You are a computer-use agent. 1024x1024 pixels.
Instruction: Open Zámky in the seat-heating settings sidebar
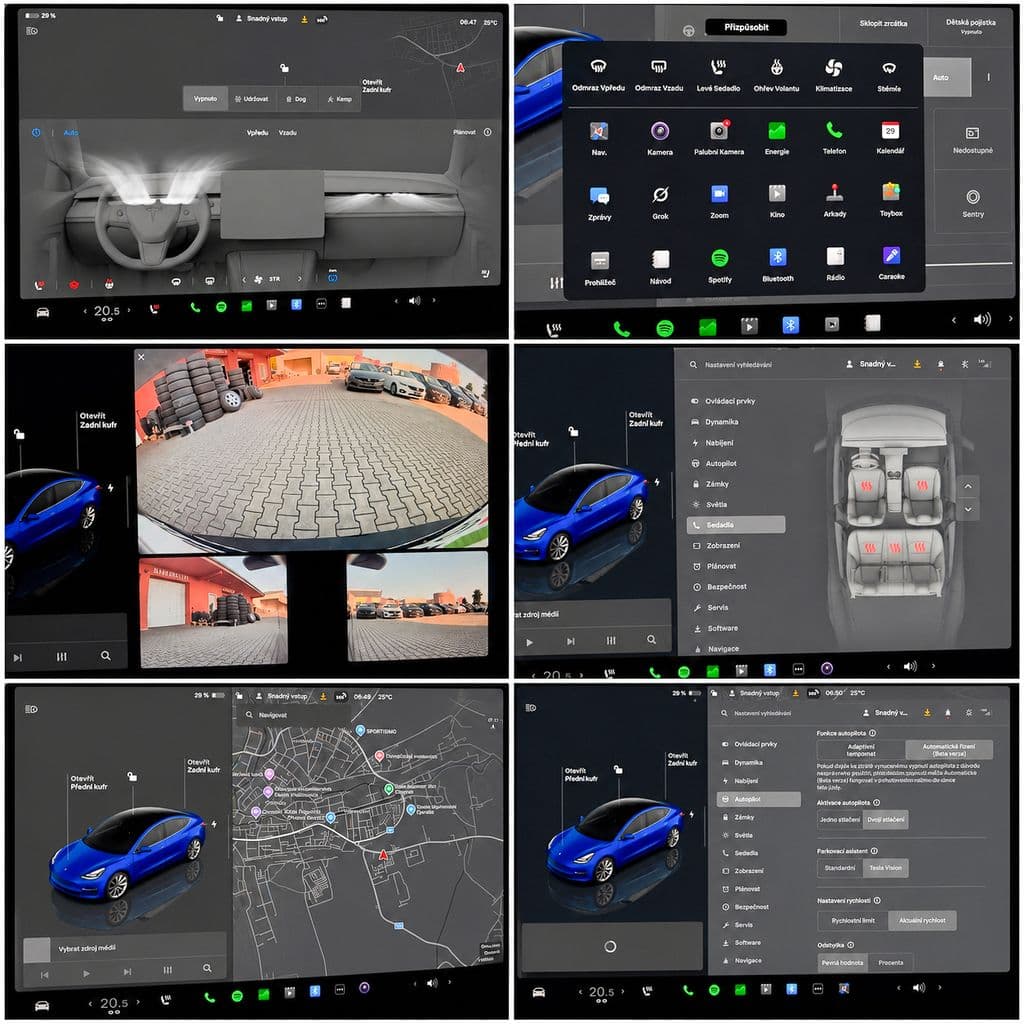pos(716,484)
